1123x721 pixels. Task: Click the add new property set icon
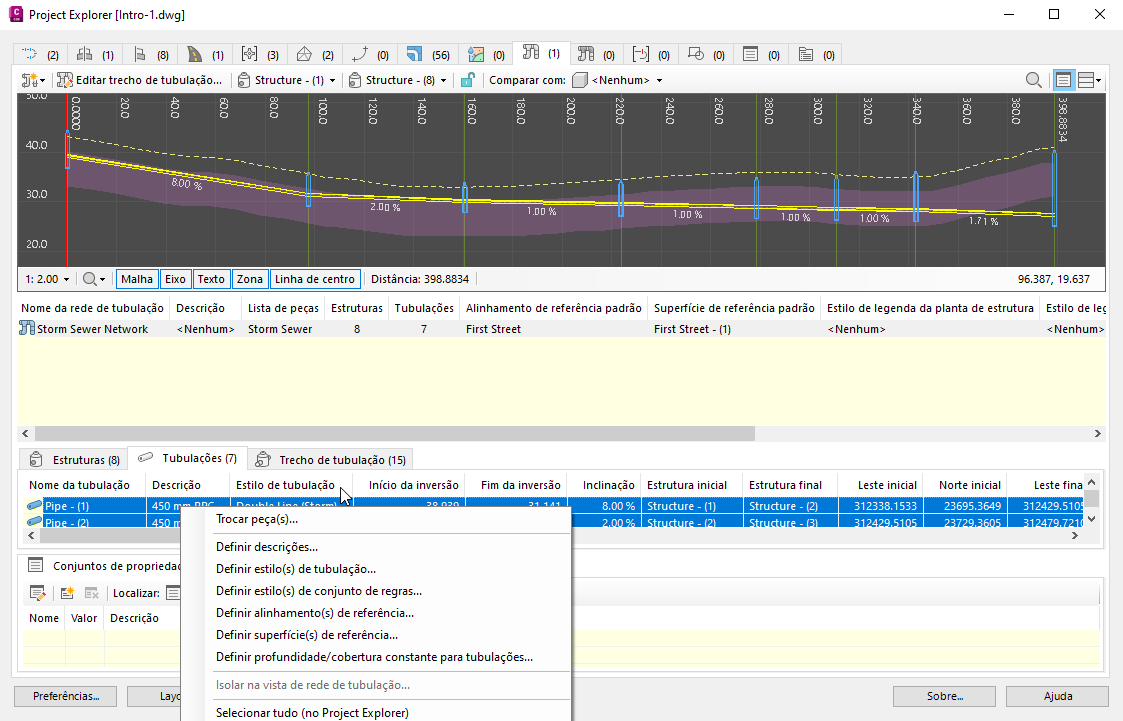67,593
